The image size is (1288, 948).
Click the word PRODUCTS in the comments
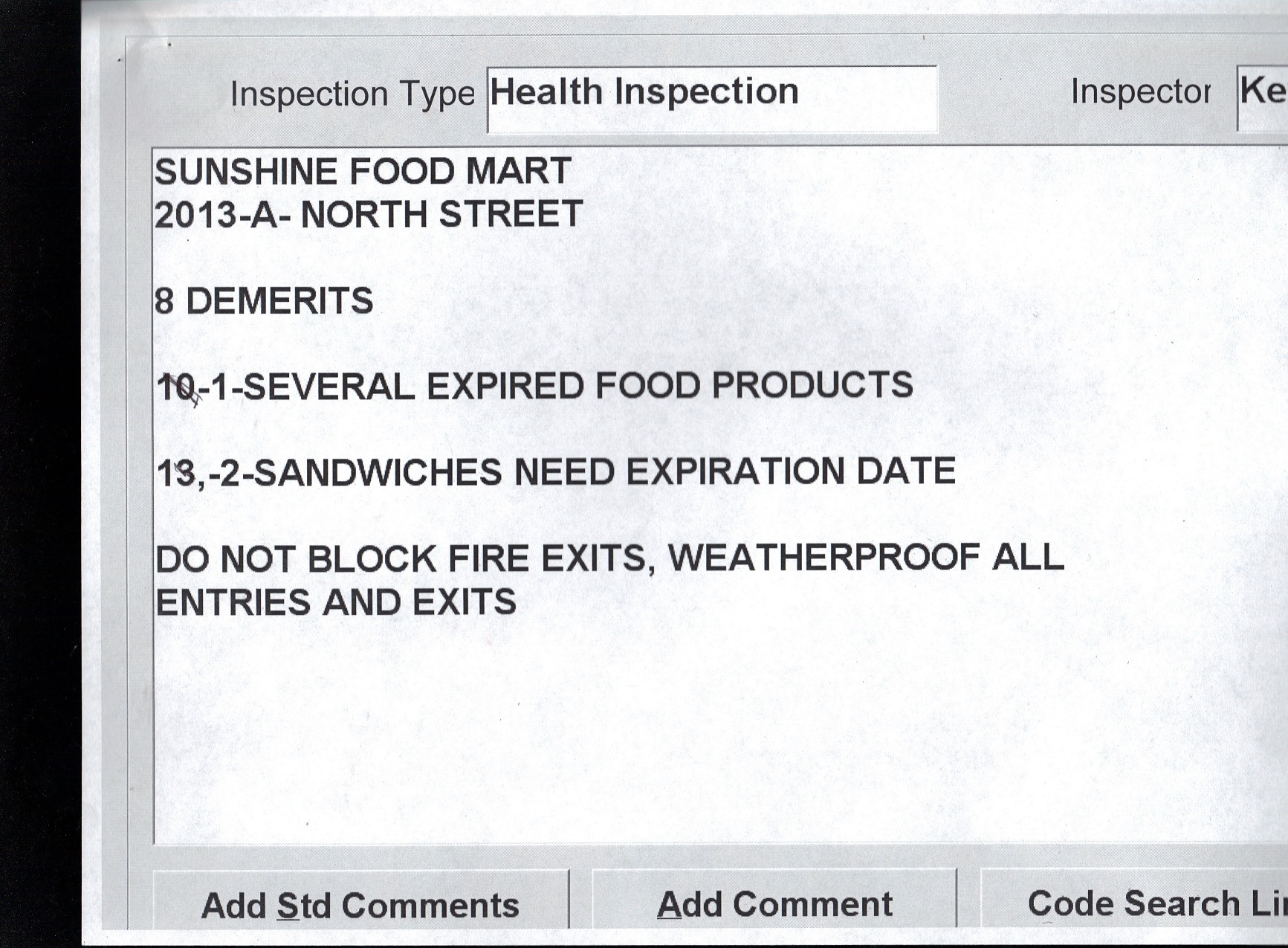click(812, 386)
